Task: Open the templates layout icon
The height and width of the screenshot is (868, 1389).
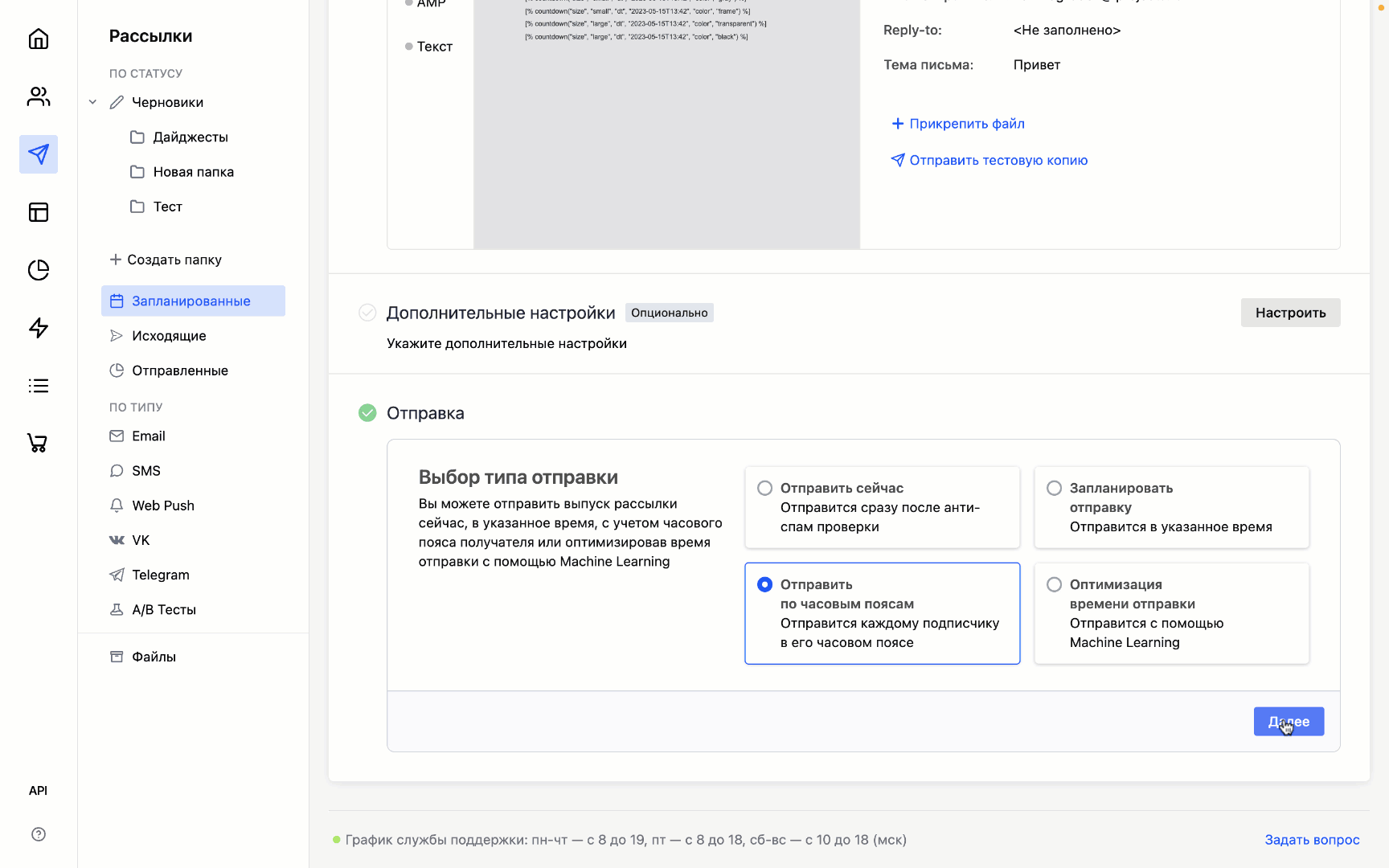Action: tap(39, 212)
